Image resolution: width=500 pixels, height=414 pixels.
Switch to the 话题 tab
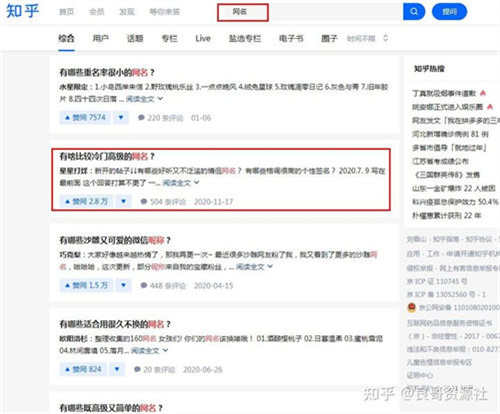pos(135,38)
